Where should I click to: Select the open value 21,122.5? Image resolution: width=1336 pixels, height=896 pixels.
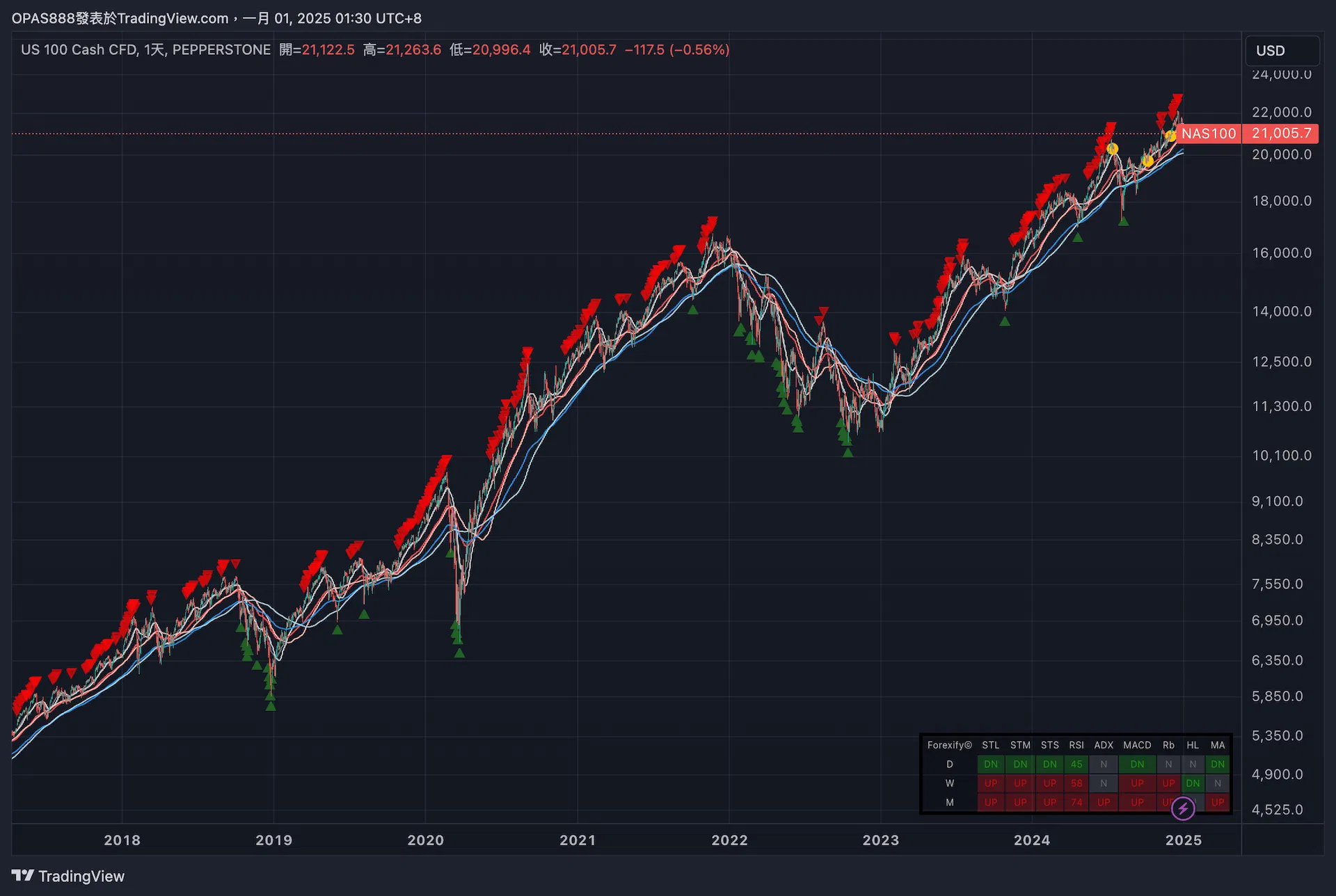(328, 49)
